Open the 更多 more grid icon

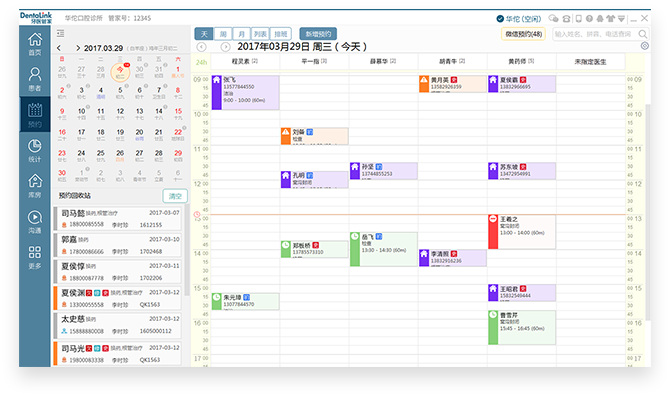point(35,257)
